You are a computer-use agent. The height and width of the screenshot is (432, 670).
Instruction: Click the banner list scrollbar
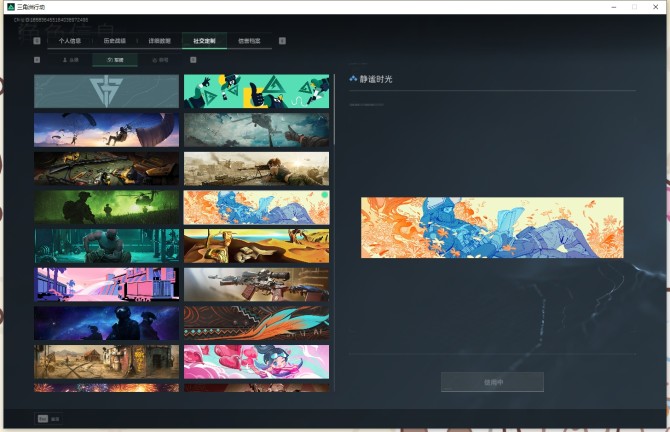334,110
